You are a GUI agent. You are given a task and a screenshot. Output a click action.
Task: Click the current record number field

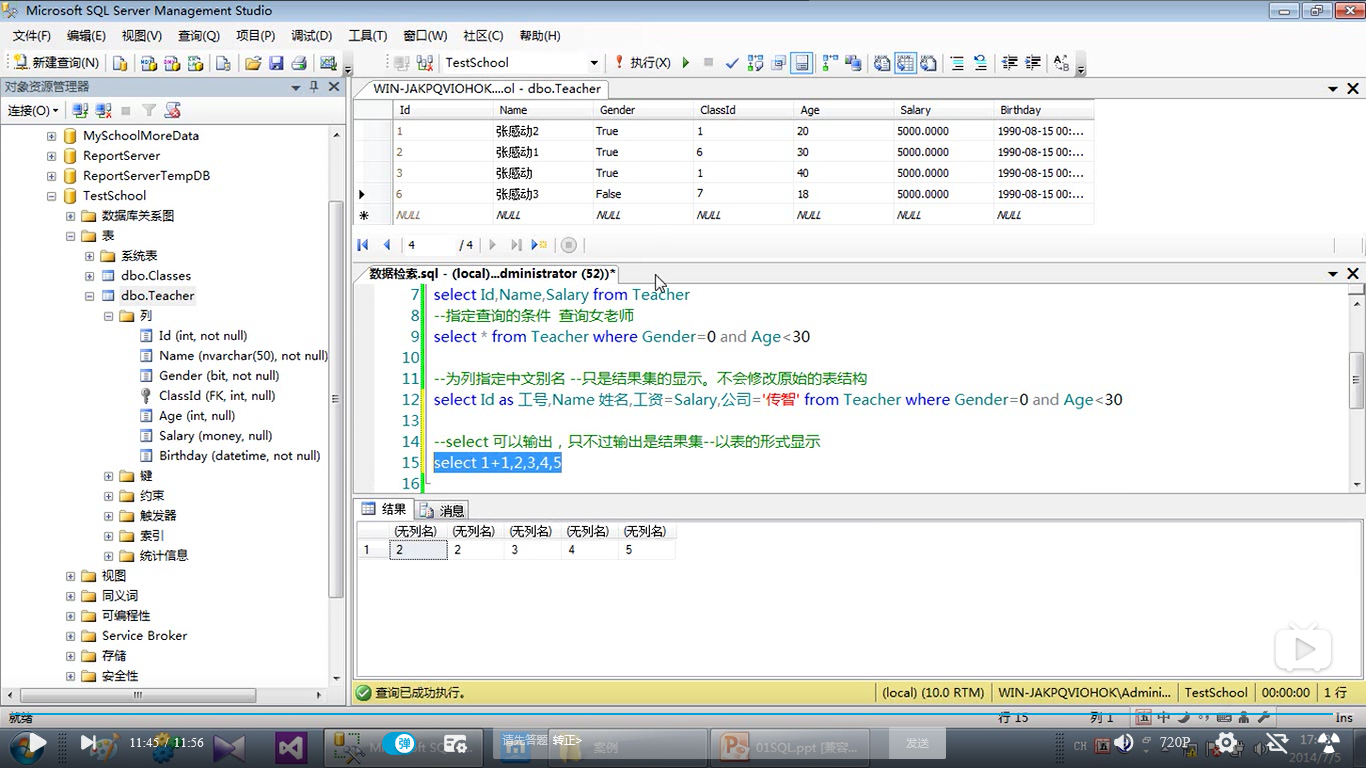[428, 245]
